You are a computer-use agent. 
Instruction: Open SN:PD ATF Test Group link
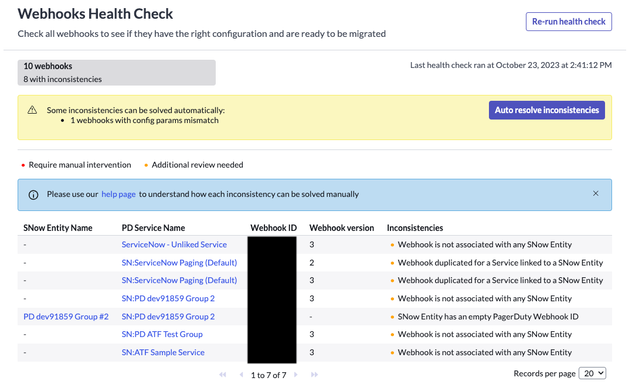point(162,334)
